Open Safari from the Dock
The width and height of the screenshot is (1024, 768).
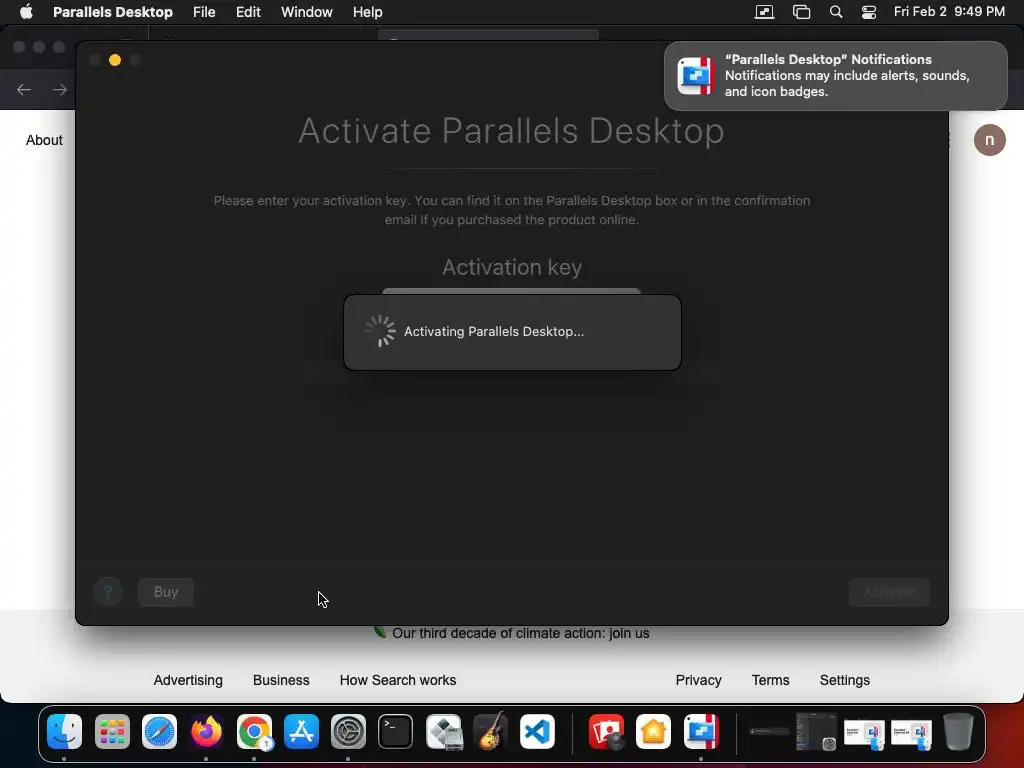[x=159, y=731]
